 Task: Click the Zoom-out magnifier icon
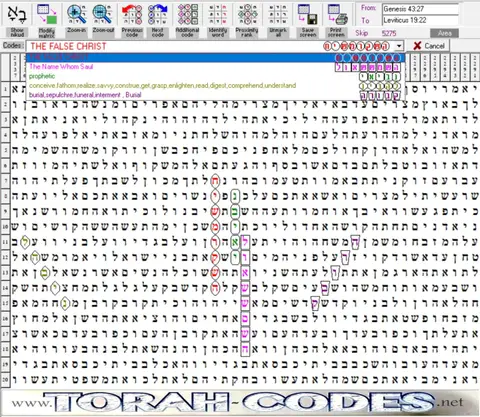click(x=103, y=14)
